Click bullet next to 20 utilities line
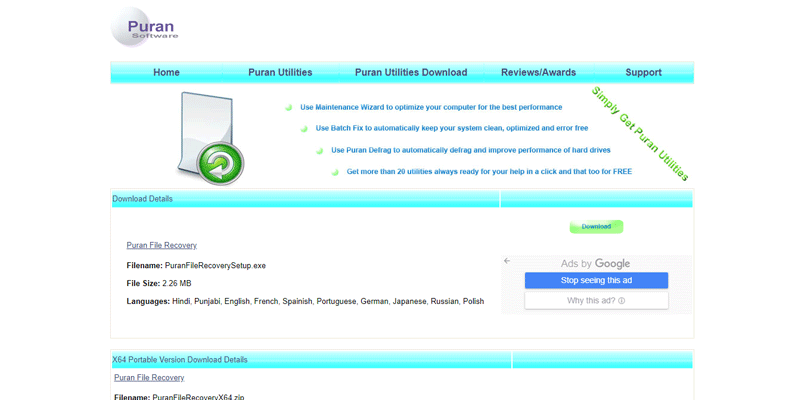 [335, 172]
